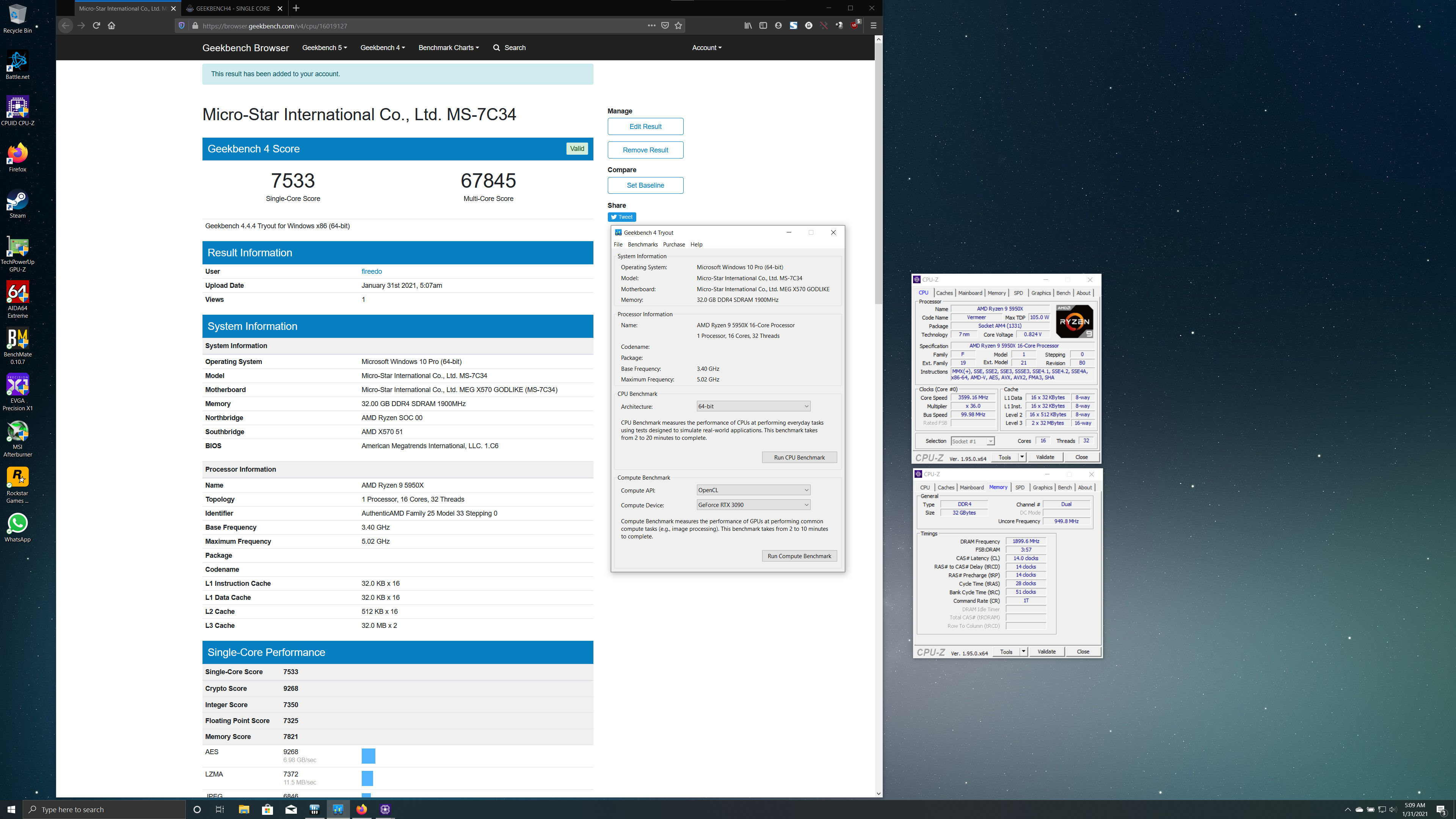Save page to Pocket

click(665, 25)
